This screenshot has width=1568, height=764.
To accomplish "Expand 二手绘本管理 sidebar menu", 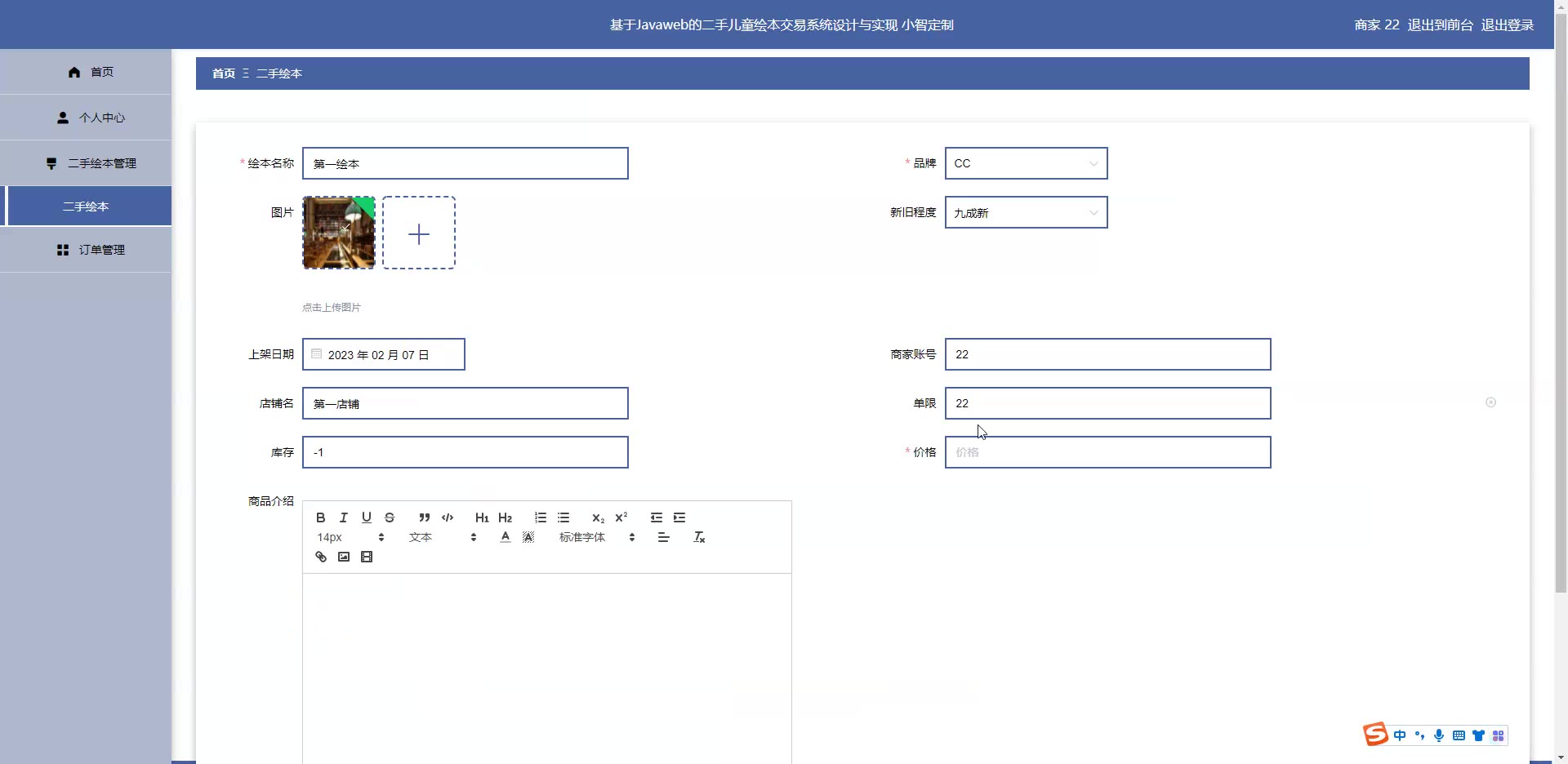I will 86,163.
